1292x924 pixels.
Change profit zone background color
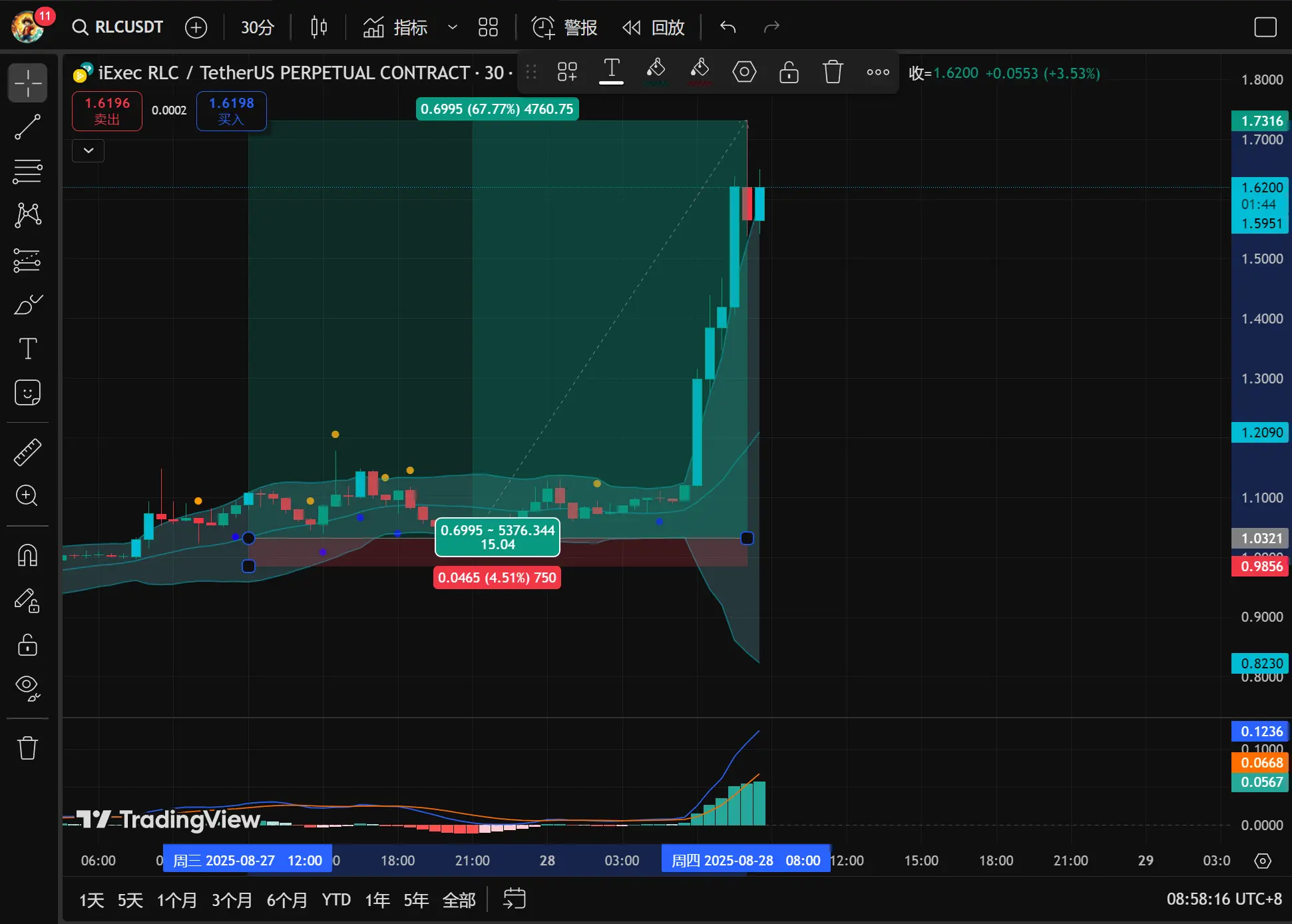click(x=656, y=72)
